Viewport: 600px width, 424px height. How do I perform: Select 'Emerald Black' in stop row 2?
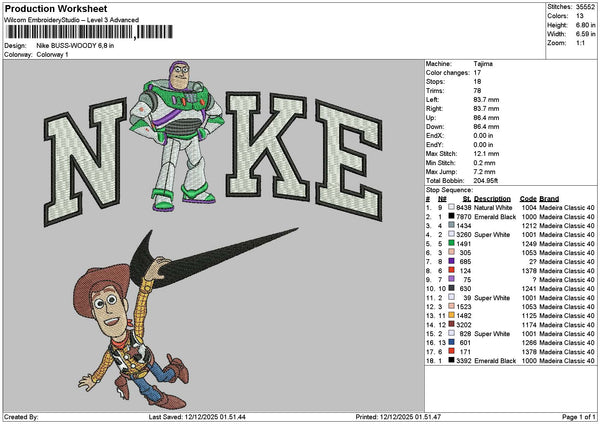pos(495,217)
